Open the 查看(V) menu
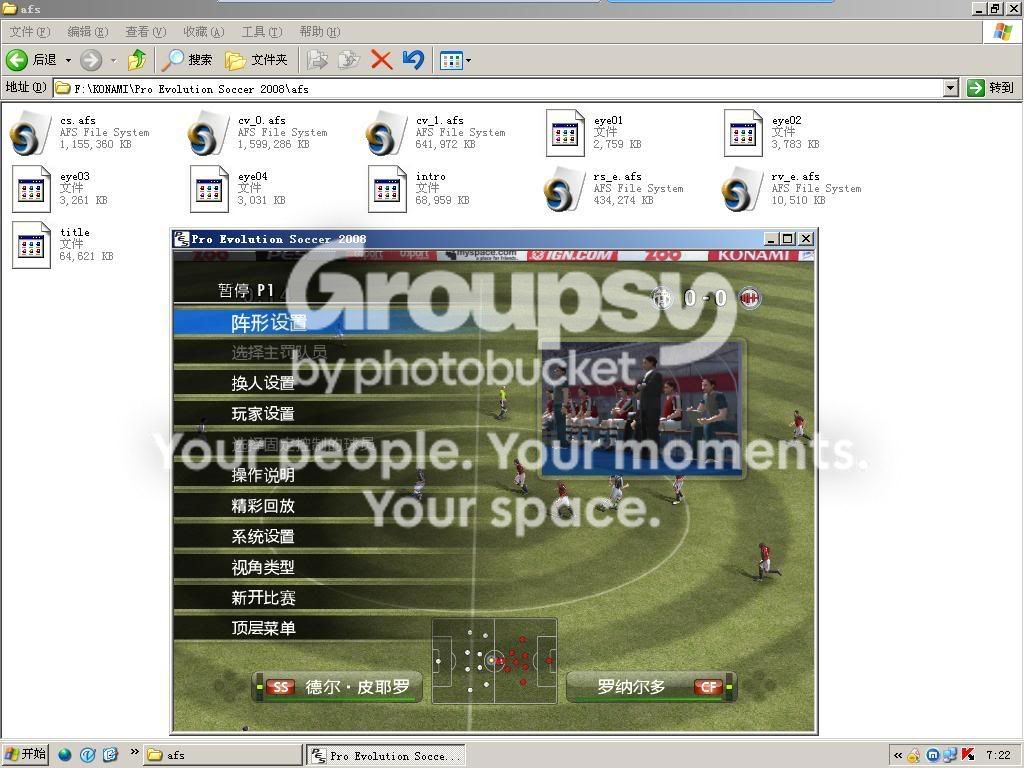 146,31
